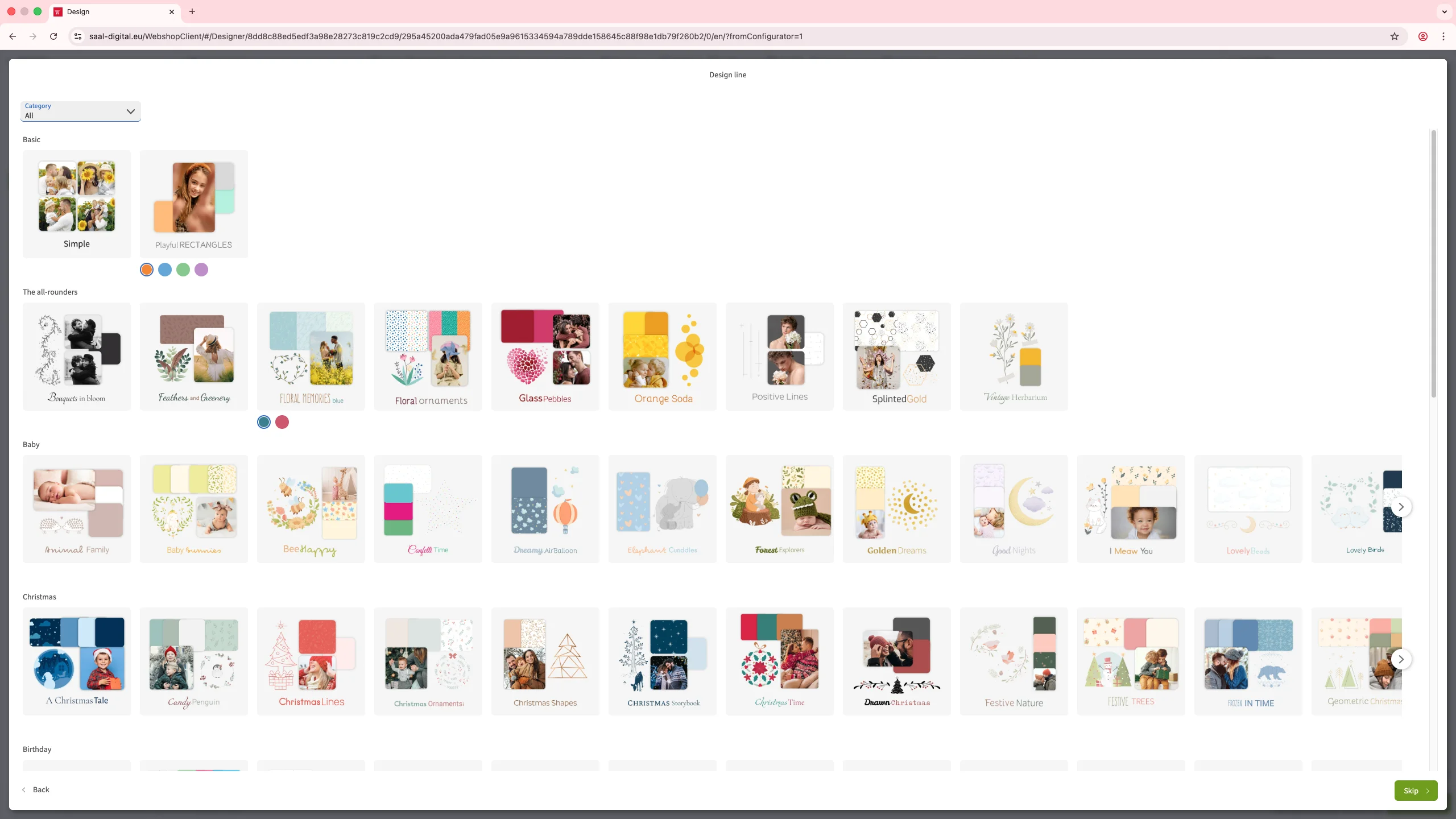Show more Baby designs with arrow
Screen dimensions: 1456x819
tap(1401, 507)
